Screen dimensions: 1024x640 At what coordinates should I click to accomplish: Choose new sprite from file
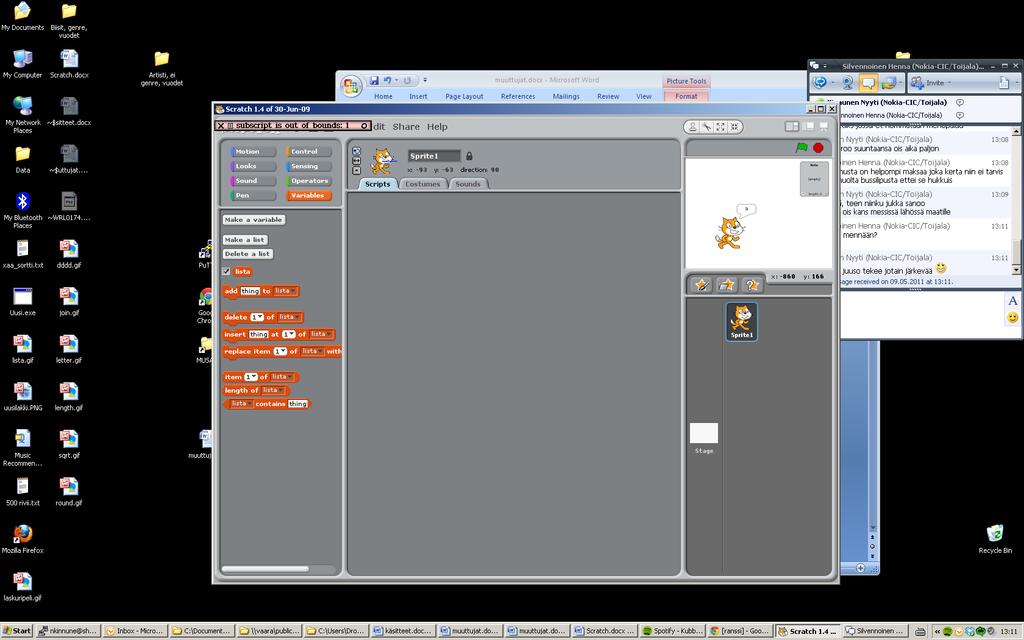coord(727,285)
